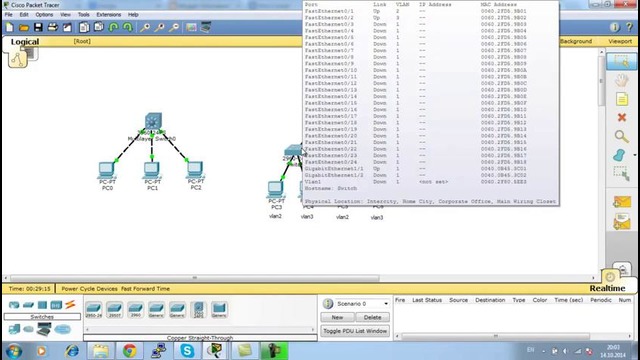Open the Tools menu
Viewport: 640px width, 360px height.
(x=84, y=14)
